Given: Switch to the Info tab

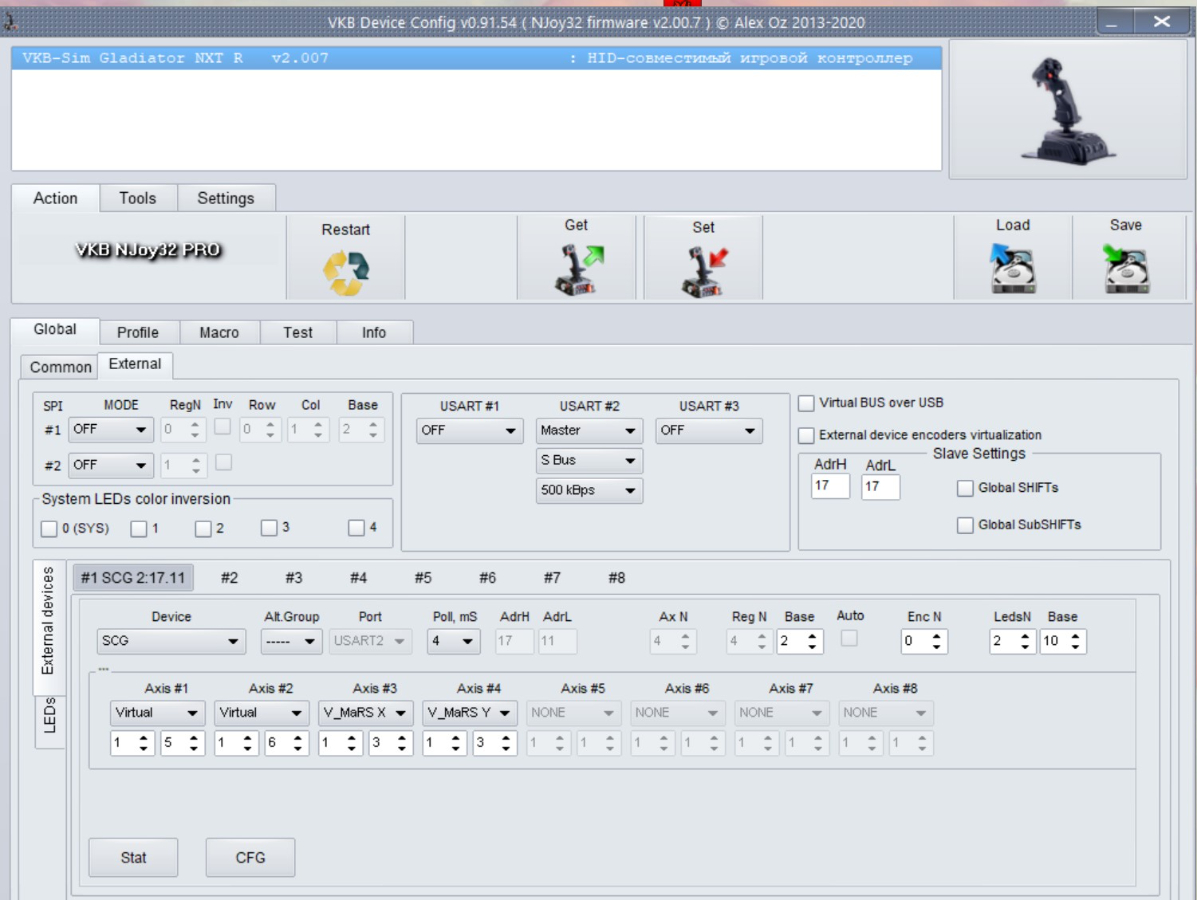Looking at the screenshot, I should click(374, 333).
